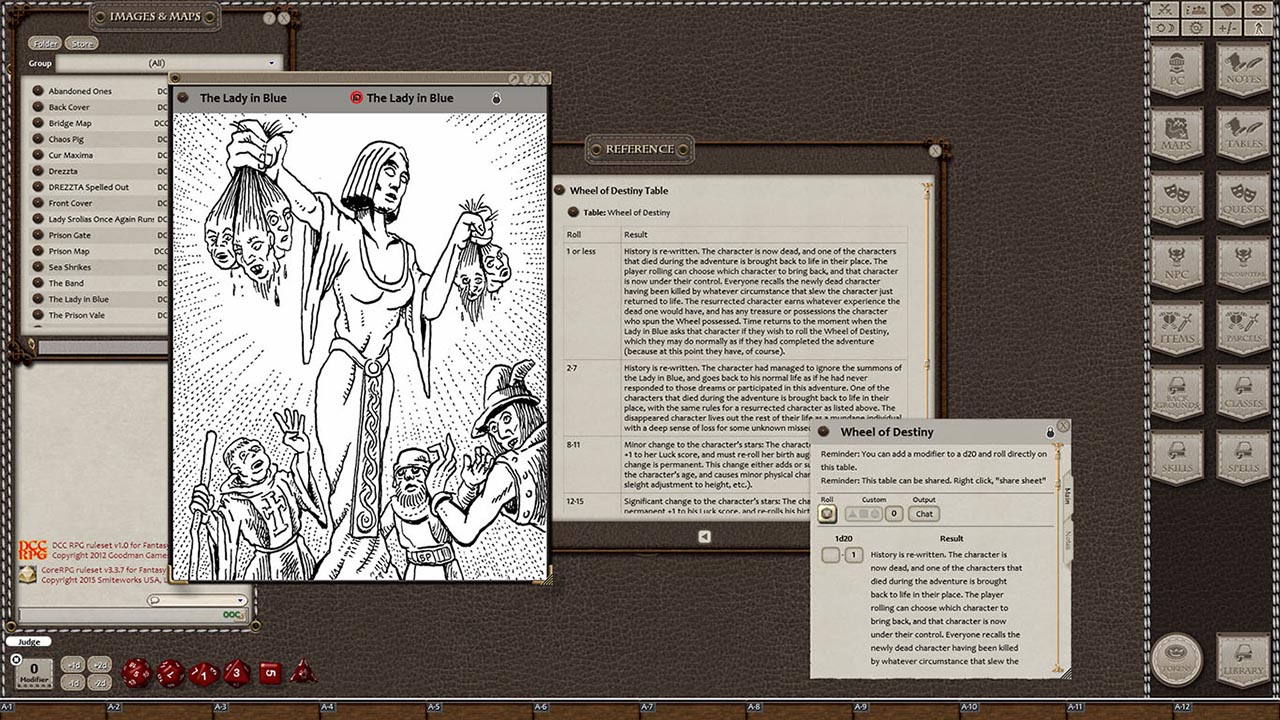Expand the Group dropdown showing (All)
Image resolution: width=1280 pixels, height=720 pixels.
(x=270, y=63)
